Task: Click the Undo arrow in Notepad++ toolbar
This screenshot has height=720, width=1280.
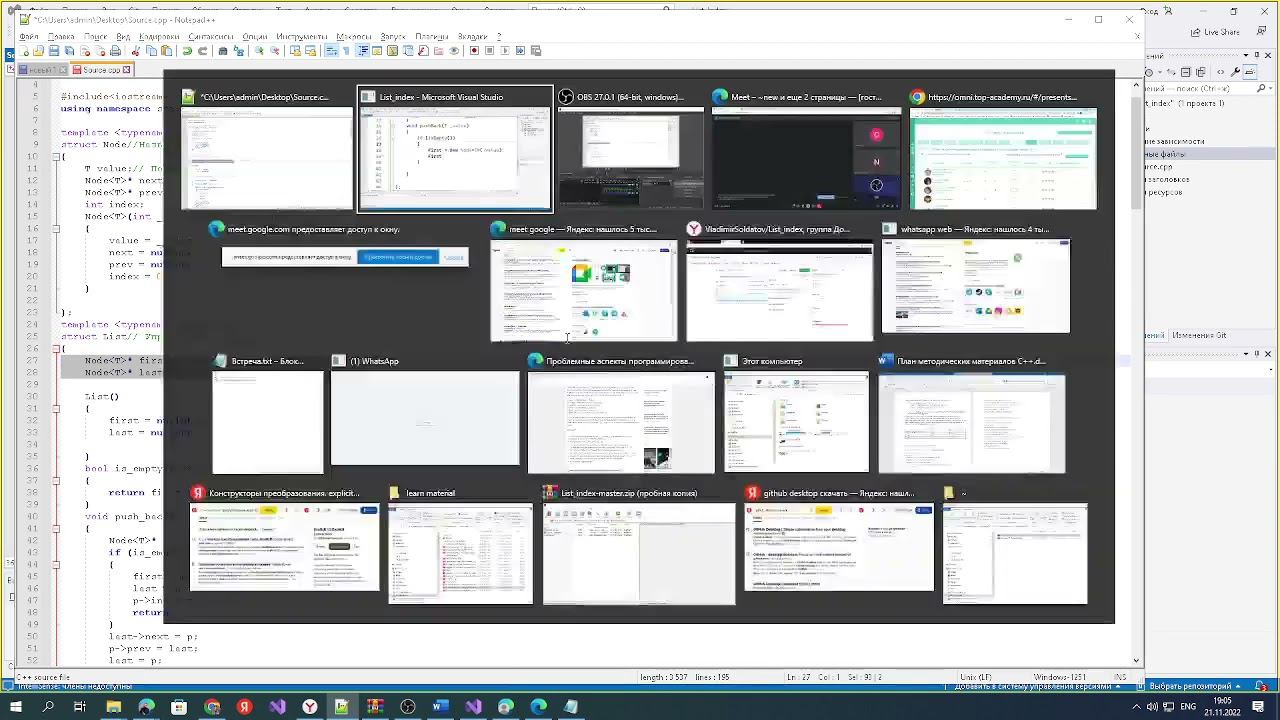Action: tap(187, 51)
